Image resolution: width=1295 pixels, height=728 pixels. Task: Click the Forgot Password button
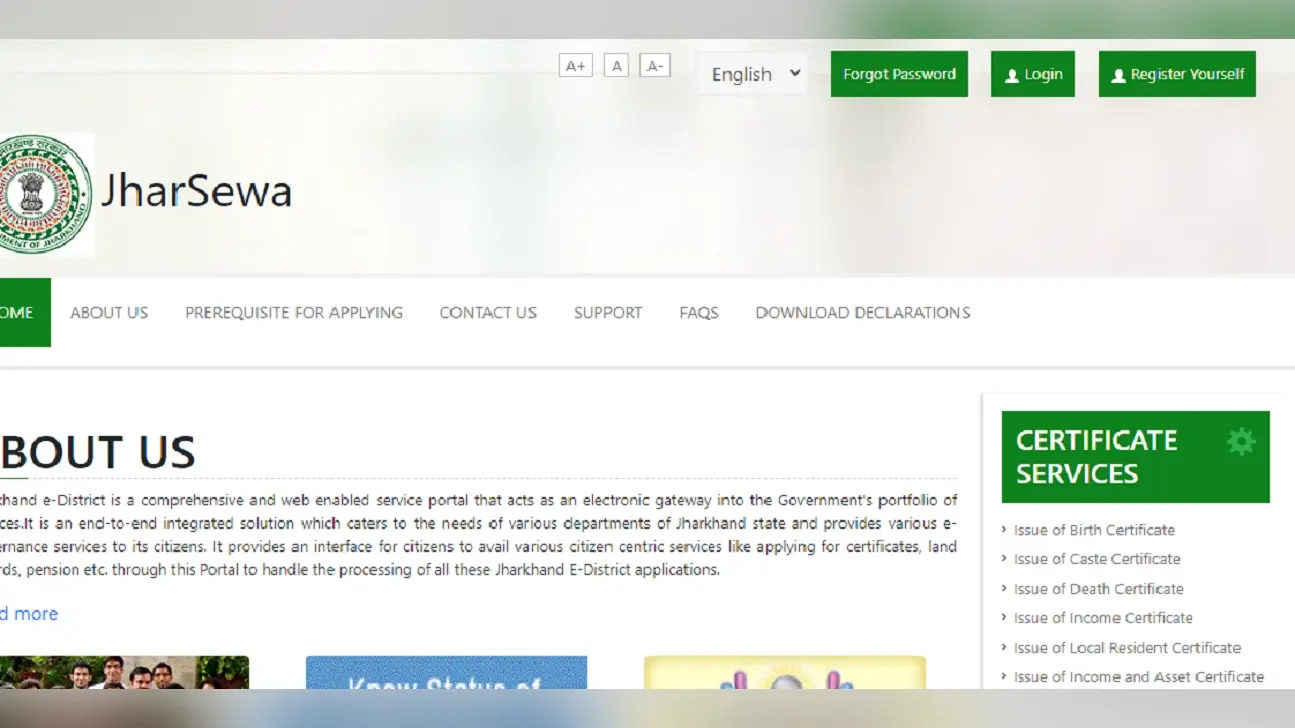(x=899, y=74)
